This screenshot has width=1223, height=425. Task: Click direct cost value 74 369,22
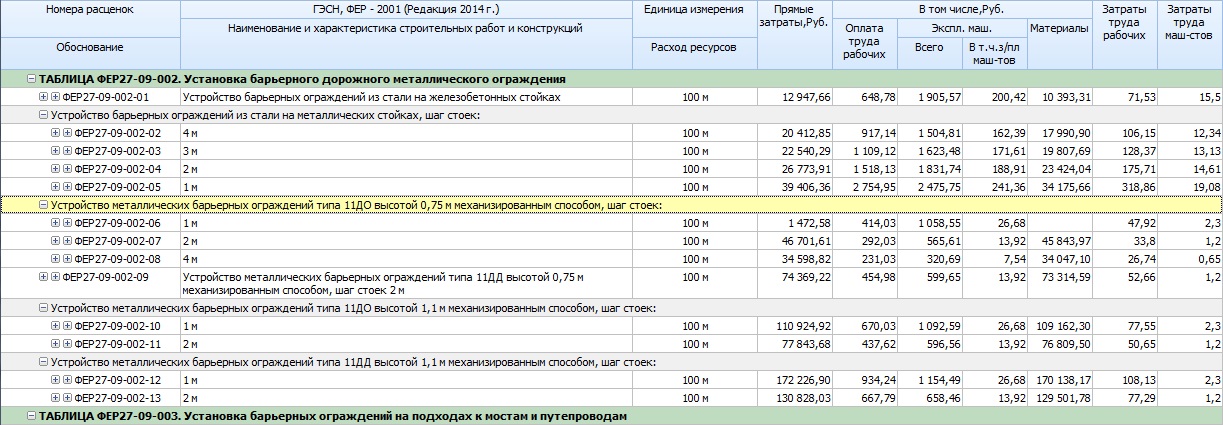tap(806, 277)
